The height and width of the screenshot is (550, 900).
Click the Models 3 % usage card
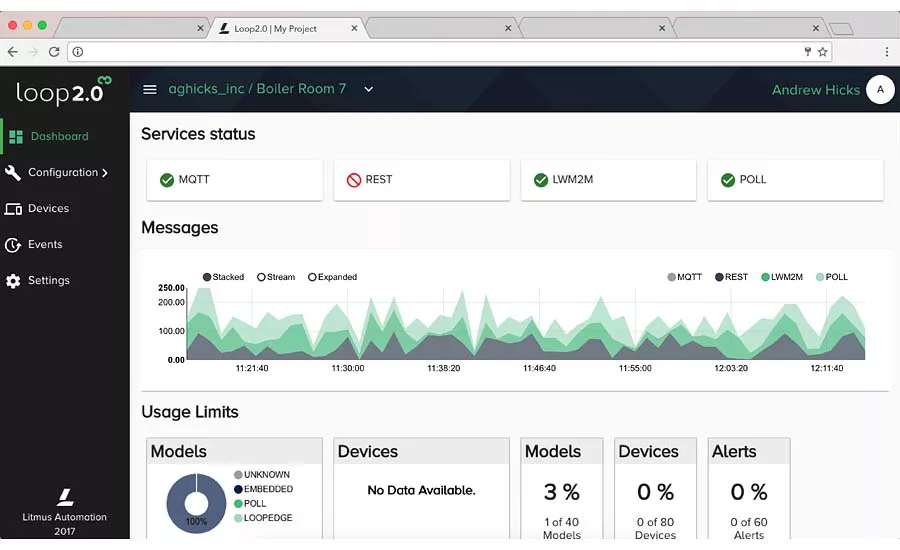pos(562,489)
